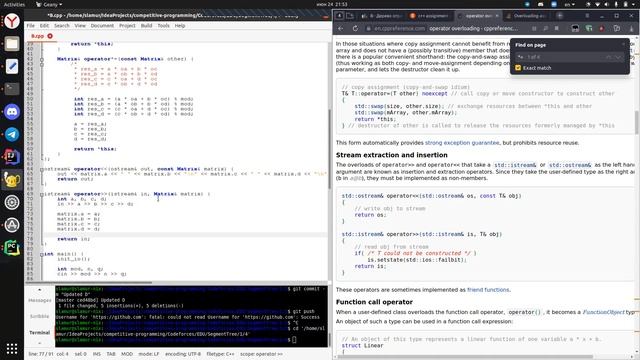Image resolution: width=640 pixels, height=360 pixels.
Task: Open the keyboard layout indicator dropdown
Action: pos(570,4)
